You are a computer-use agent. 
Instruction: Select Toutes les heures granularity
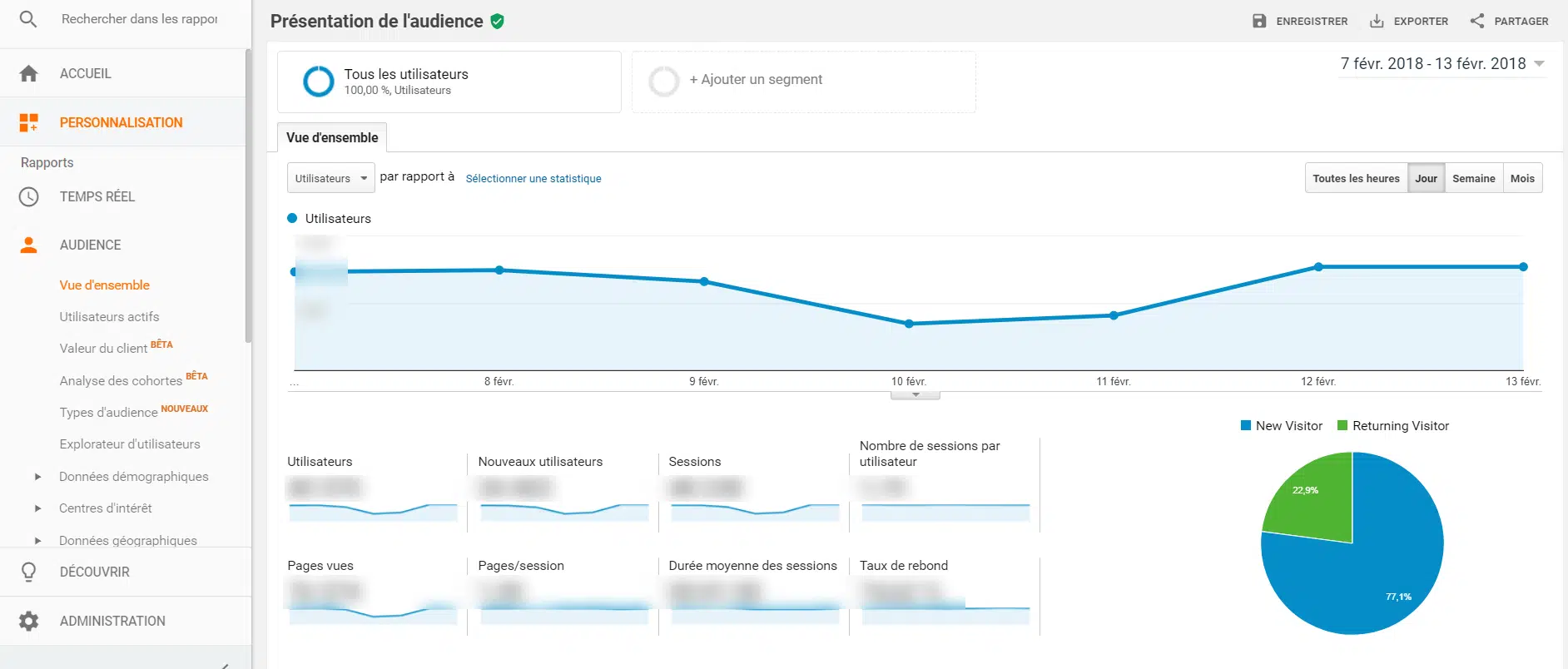[x=1356, y=178]
